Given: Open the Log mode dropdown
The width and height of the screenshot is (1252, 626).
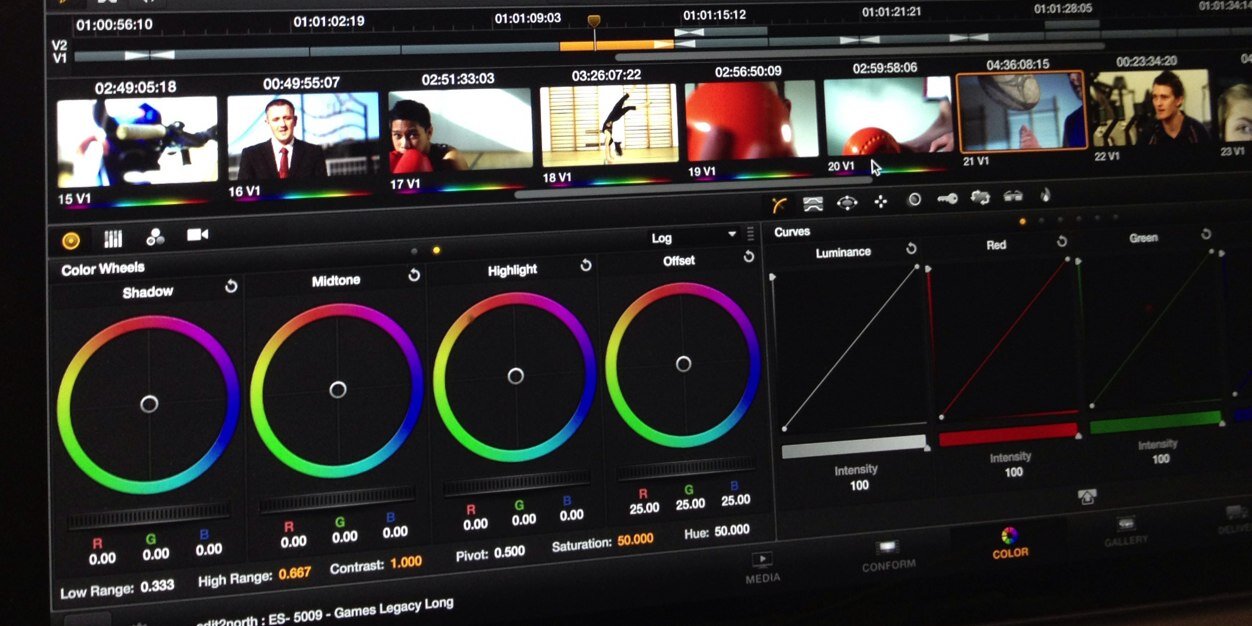Looking at the screenshot, I should click(x=693, y=236).
